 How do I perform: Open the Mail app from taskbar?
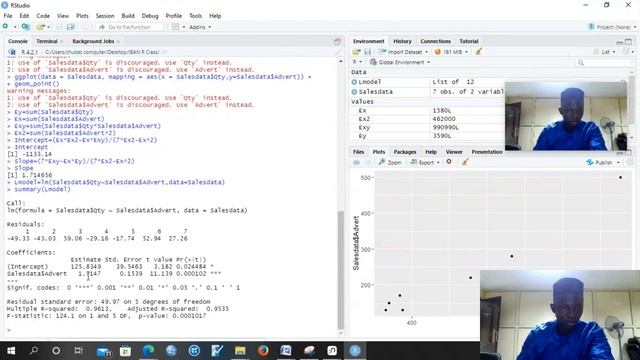[104, 351]
